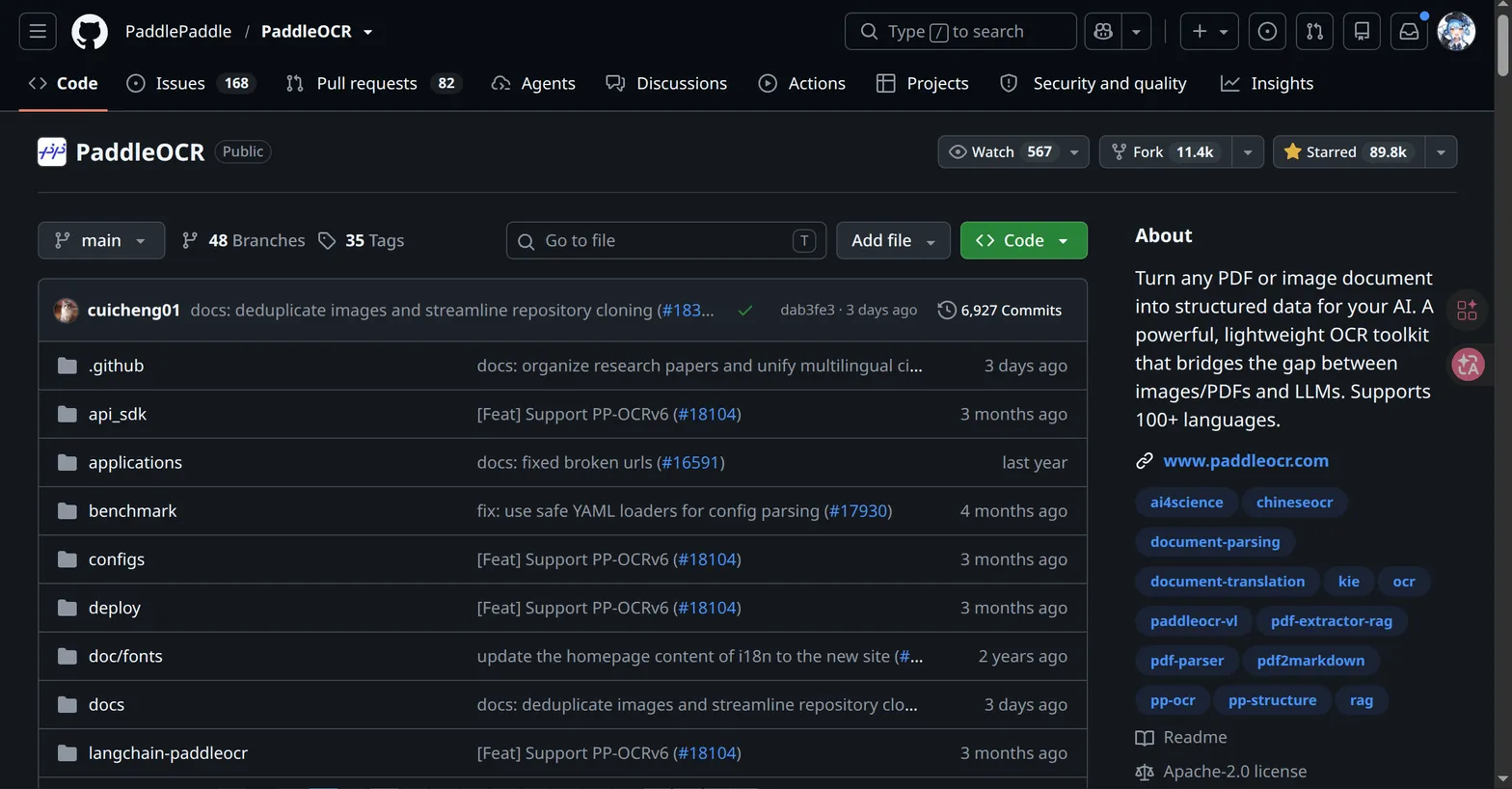Click the history clock icon by commits
The height and width of the screenshot is (789, 1512).
947,311
